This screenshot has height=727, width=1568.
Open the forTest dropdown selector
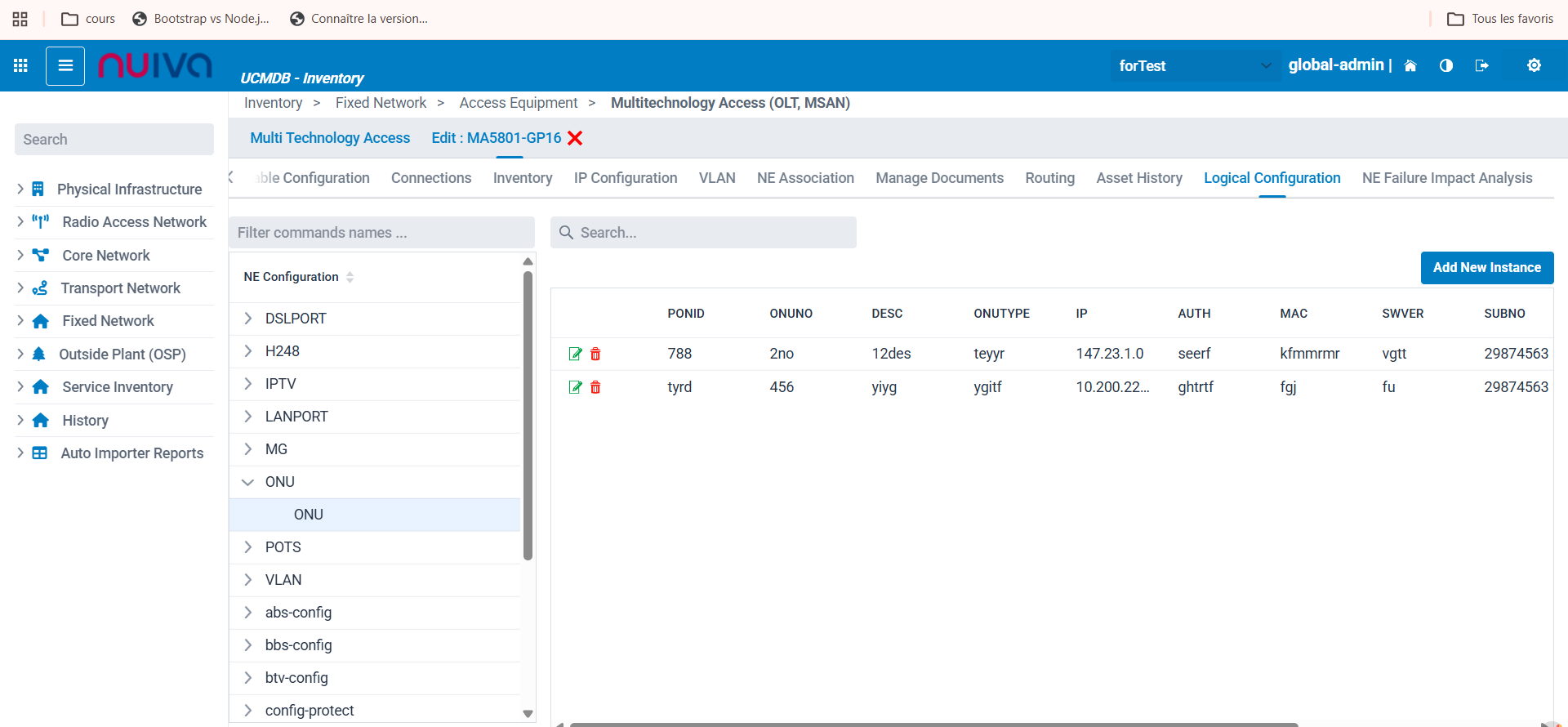[x=1194, y=65]
